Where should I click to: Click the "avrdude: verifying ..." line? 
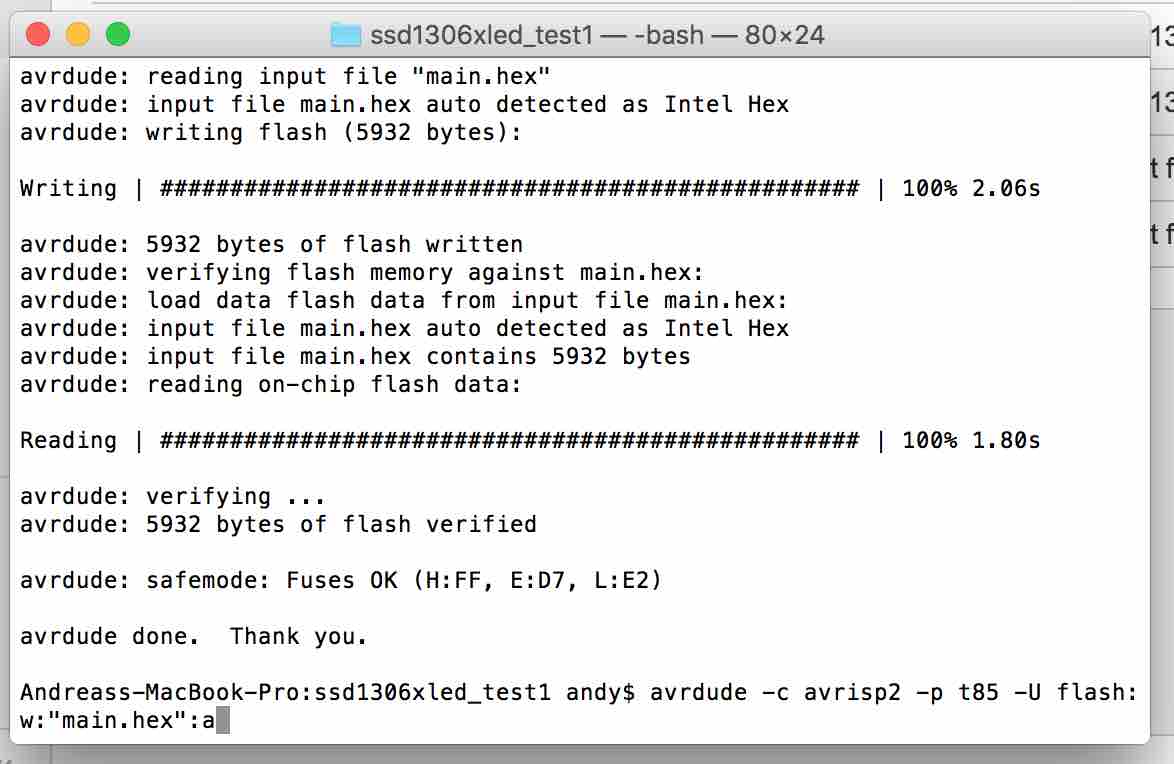tap(172, 497)
